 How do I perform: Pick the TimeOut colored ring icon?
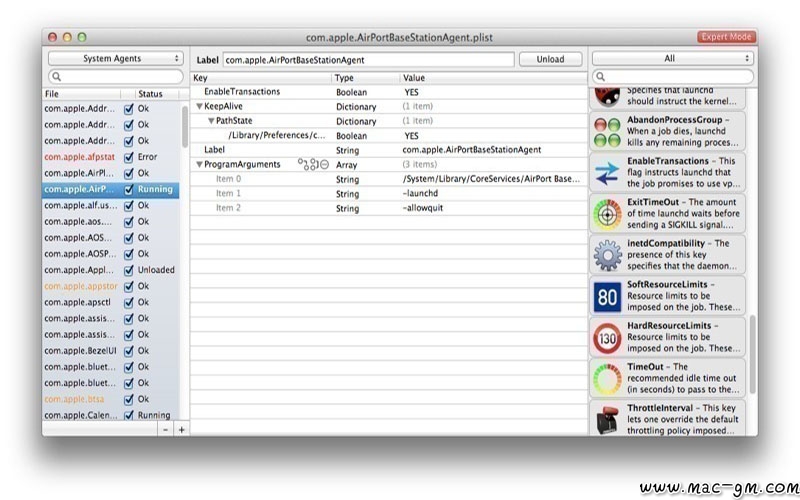pos(607,379)
